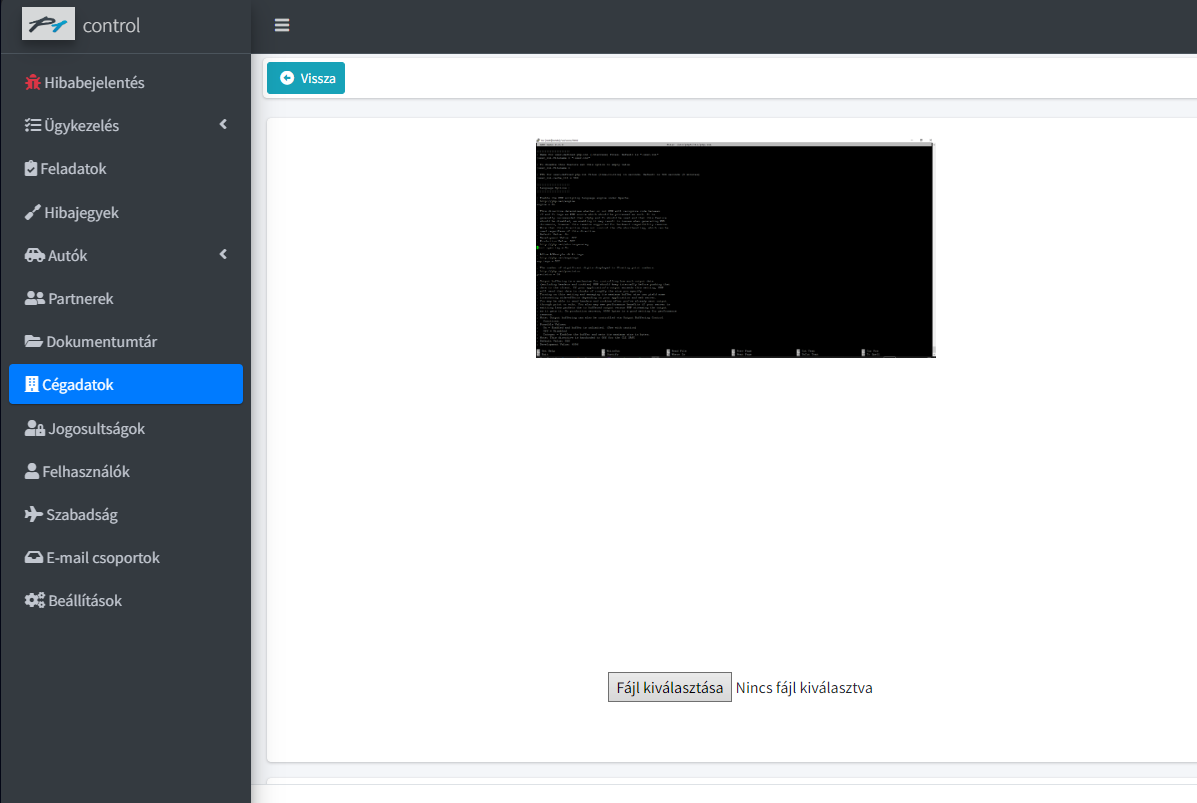
Task: Click the airplane icon beside Szabadság
Action: coord(34,515)
